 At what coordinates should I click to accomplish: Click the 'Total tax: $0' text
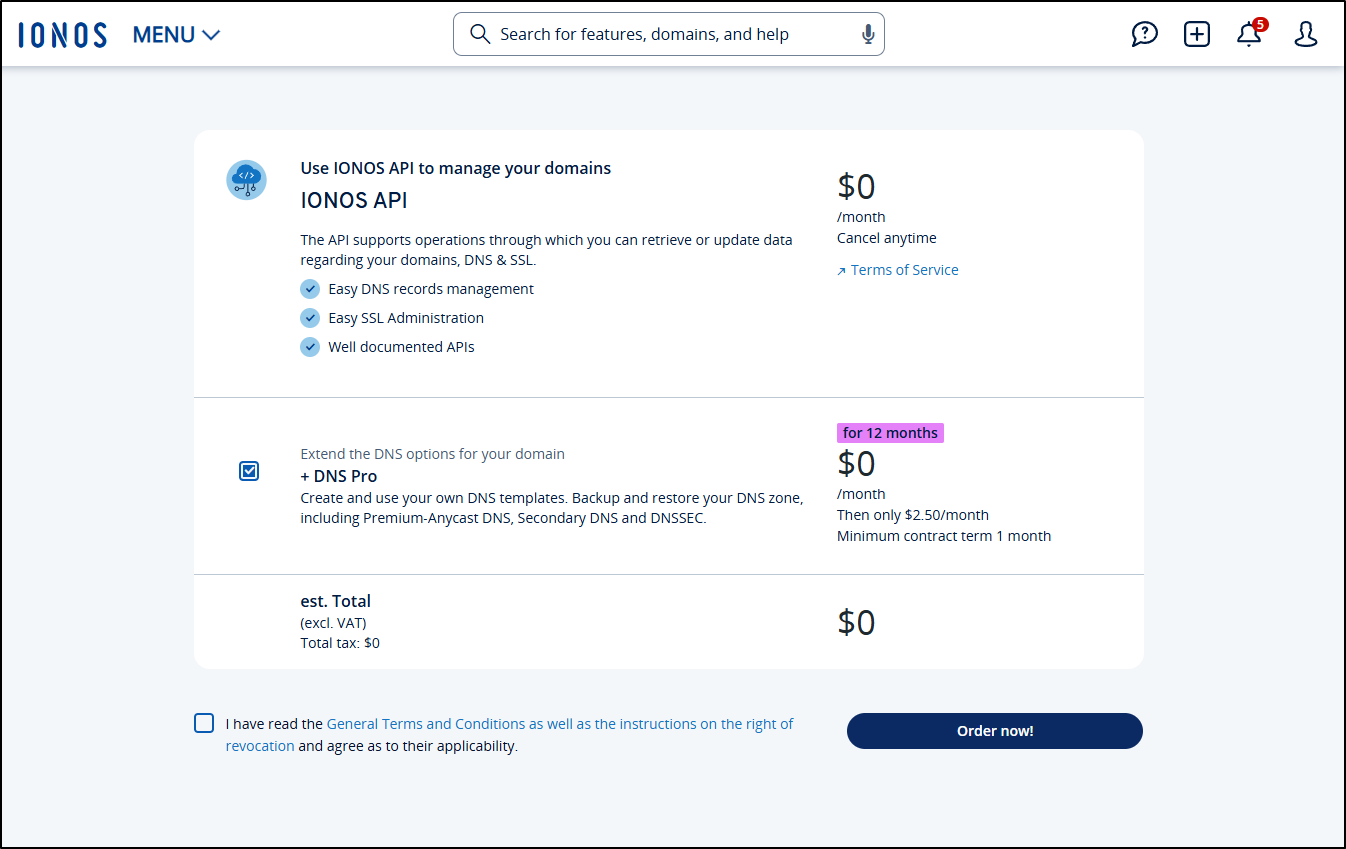[x=340, y=643]
